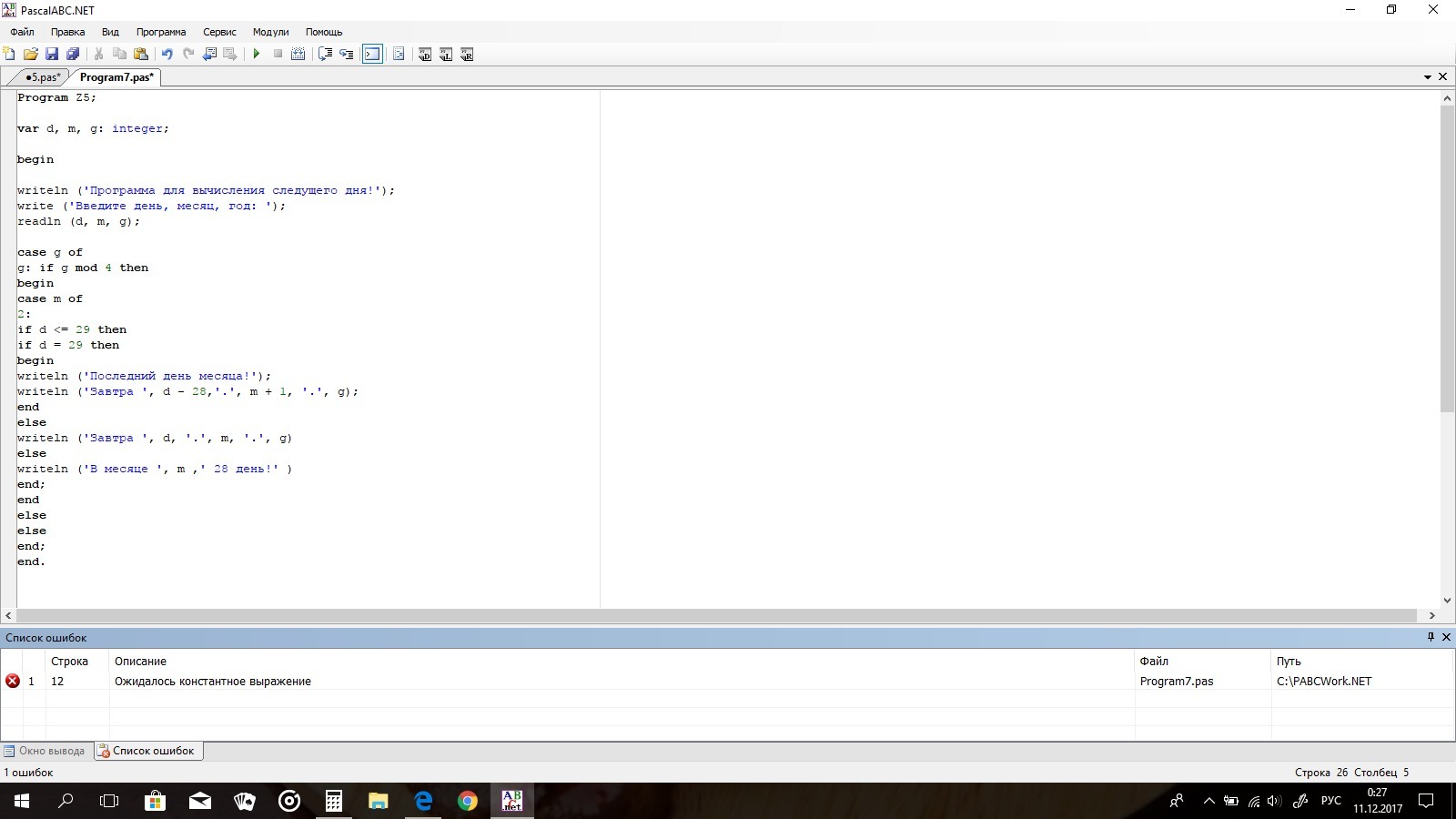Click the Step over debug icon
The width and height of the screenshot is (1456, 819).
point(347,55)
